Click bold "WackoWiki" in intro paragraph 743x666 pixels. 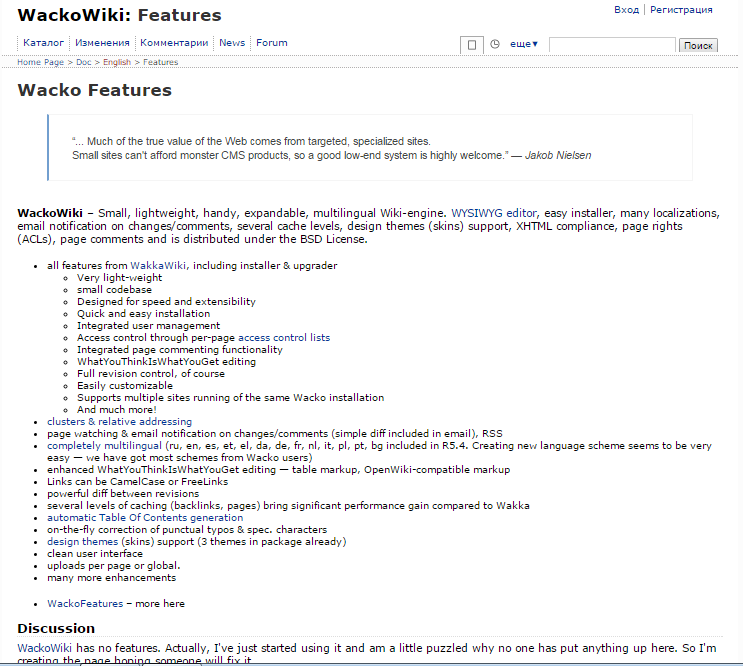coord(50,213)
